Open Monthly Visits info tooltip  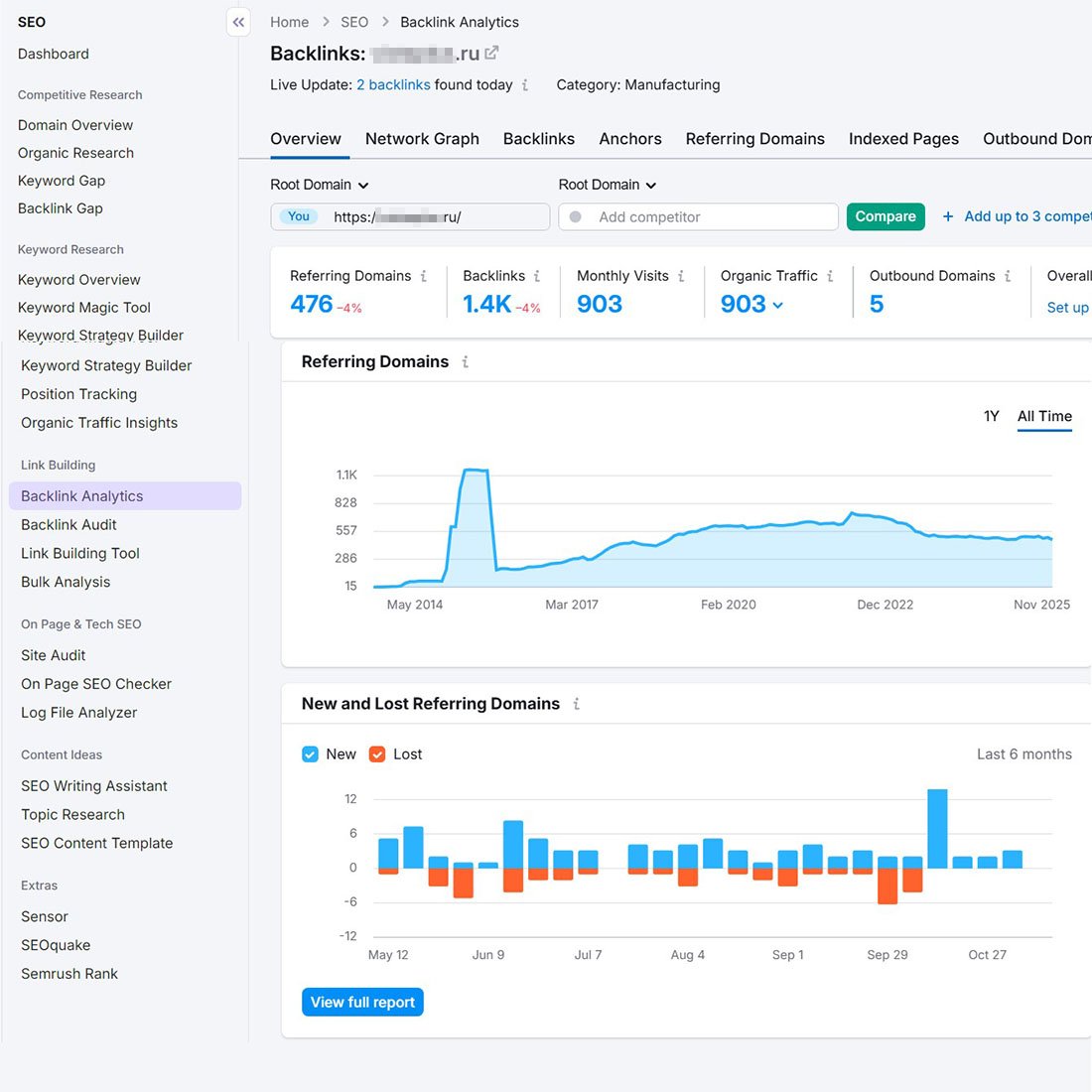[681, 276]
